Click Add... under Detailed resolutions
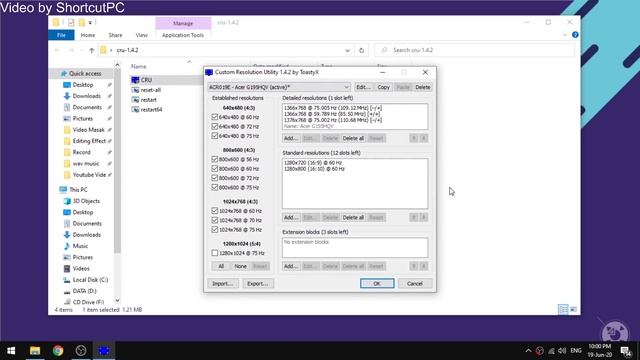 pyautogui.click(x=291, y=138)
